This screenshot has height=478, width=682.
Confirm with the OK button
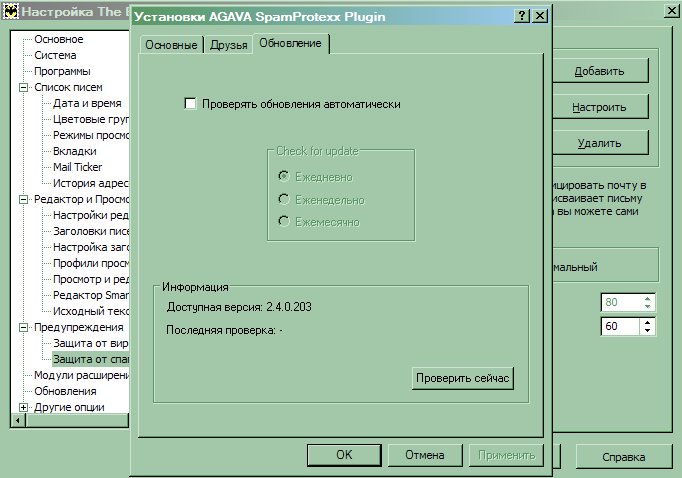(x=344, y=455)
